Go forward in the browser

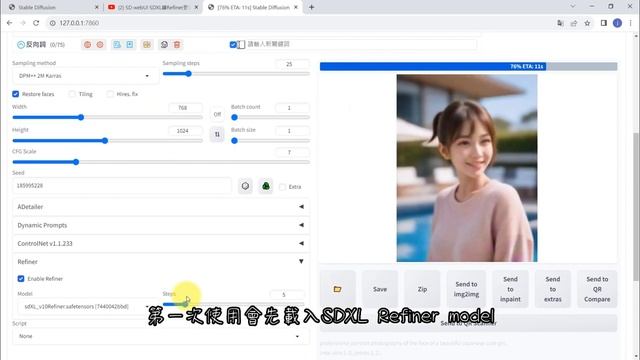click(23, 23)
